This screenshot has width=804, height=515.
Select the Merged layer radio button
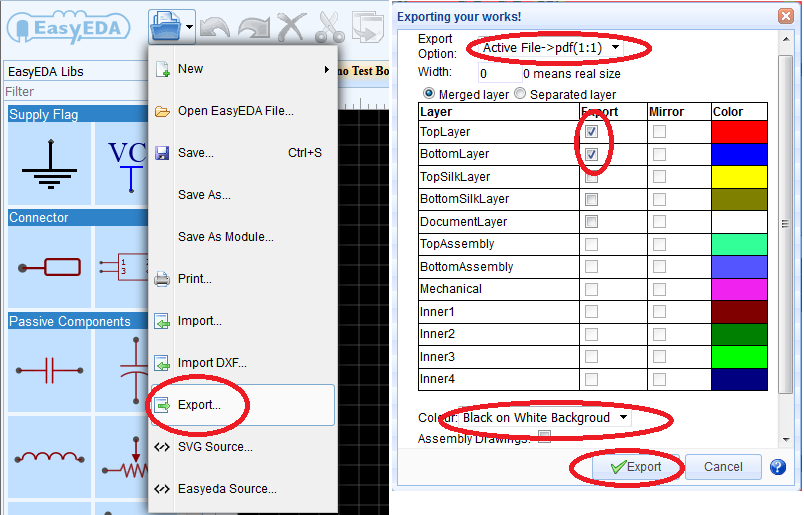429,94
